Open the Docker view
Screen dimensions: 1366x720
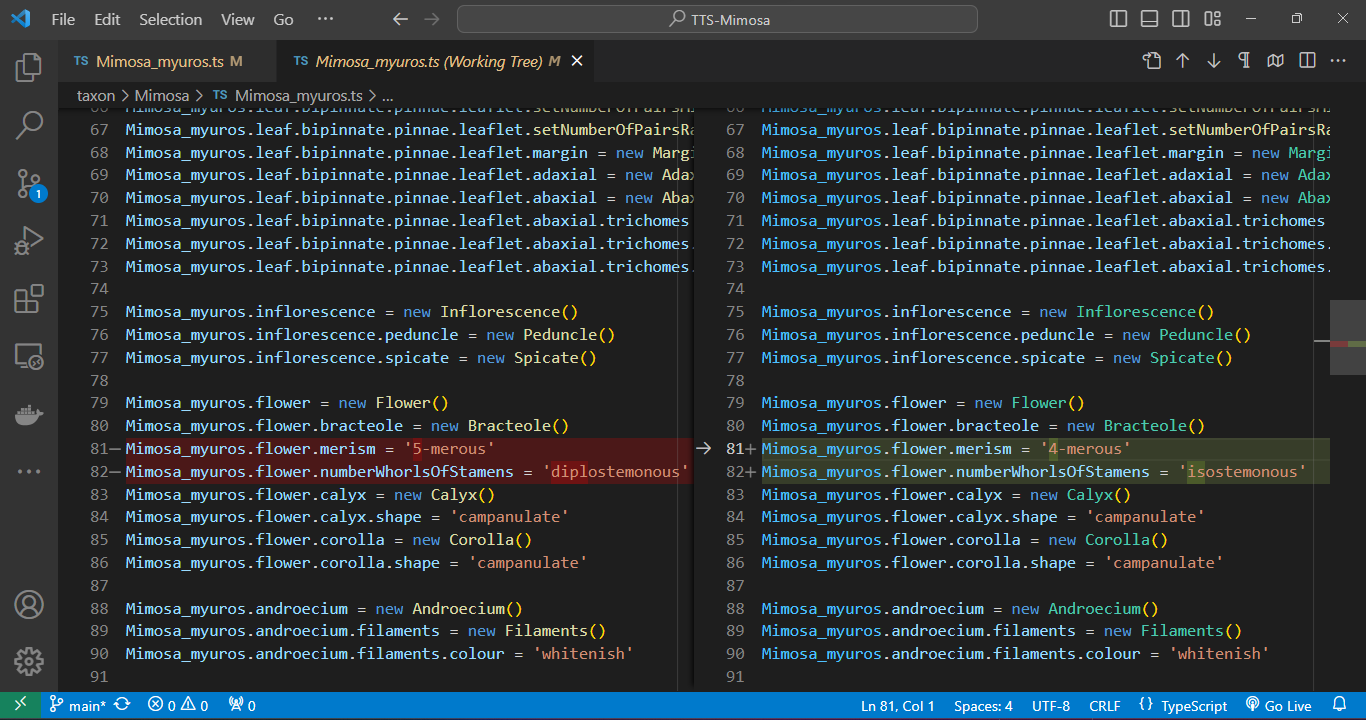(x=28, y=413)
